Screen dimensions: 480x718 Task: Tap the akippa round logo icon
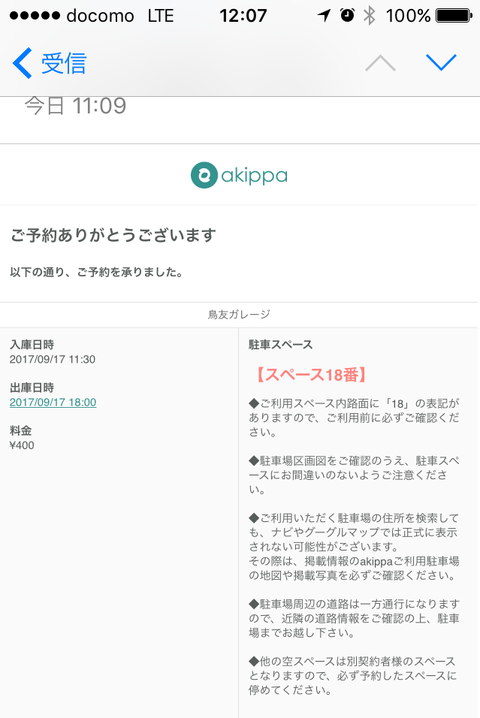click(x=204, y=175)
